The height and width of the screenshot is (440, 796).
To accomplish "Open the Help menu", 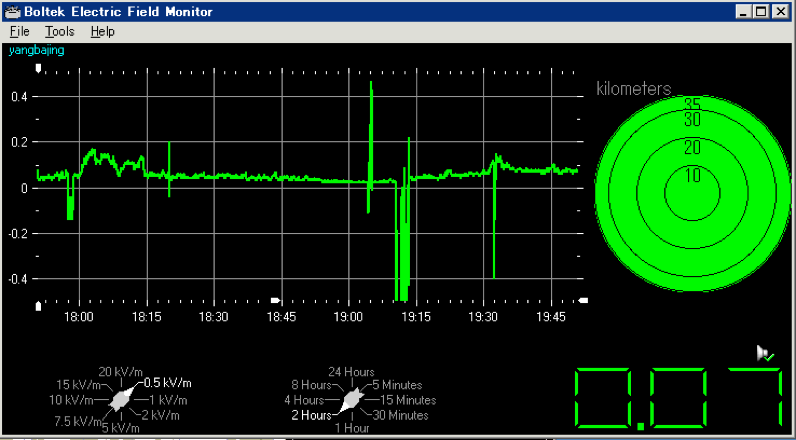I will [x=102, y=31].
